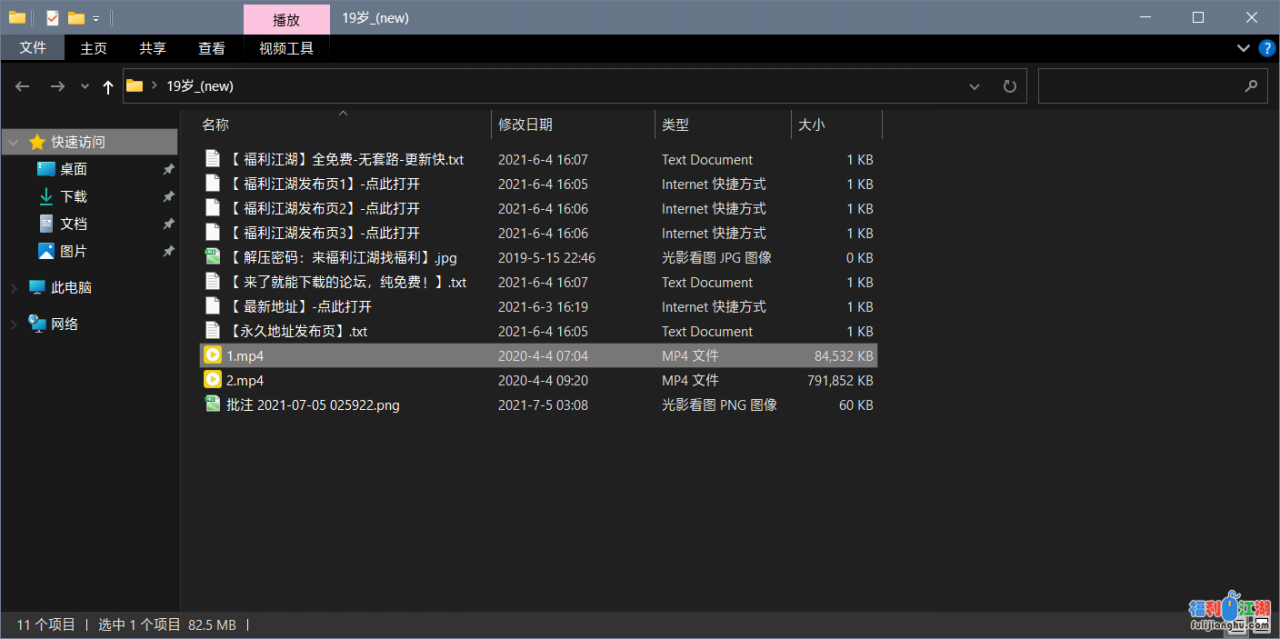
Task: Open Properties via the quick access toolbar icon
Action: pyautogui.click(x=52, y=17)
